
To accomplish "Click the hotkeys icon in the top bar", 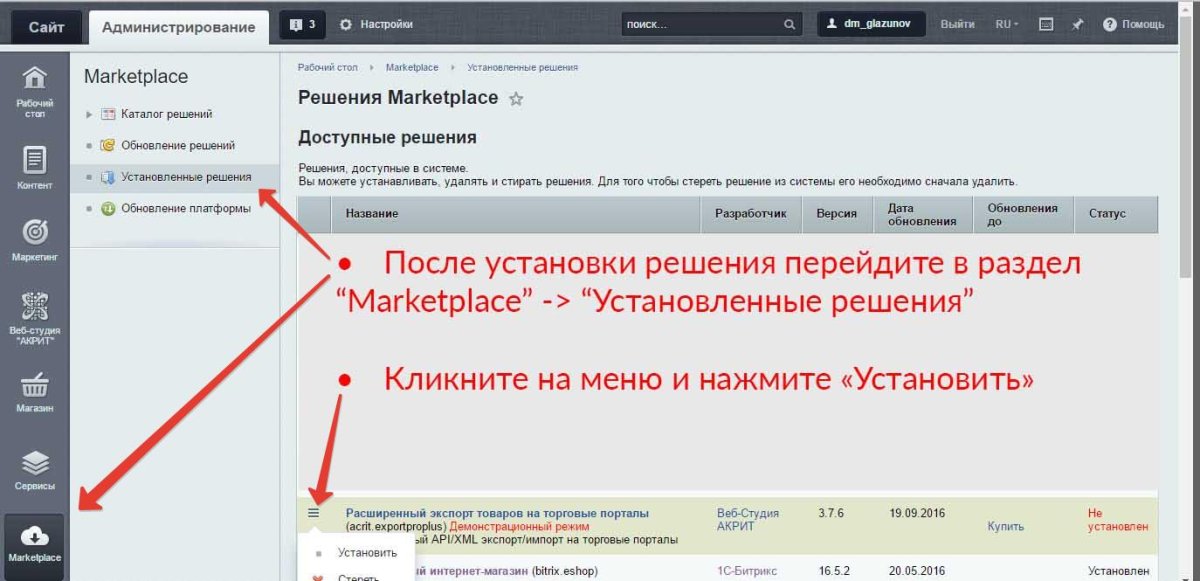I will [1046, 22].
